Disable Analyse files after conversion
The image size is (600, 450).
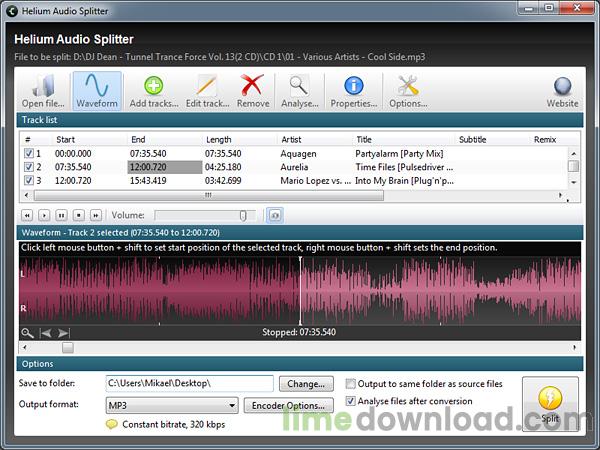click(x=351, y=401)
